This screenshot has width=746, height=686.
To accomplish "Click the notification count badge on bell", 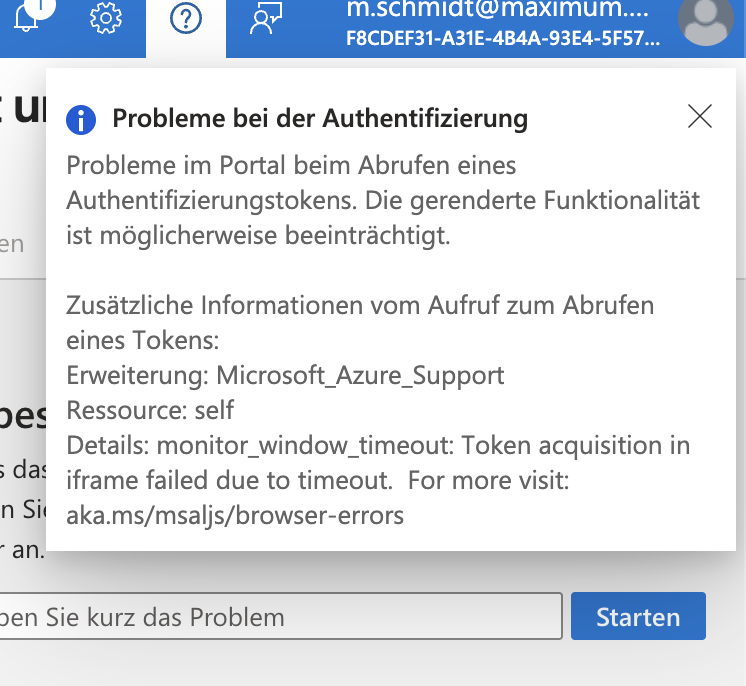I will pos(40,7).
